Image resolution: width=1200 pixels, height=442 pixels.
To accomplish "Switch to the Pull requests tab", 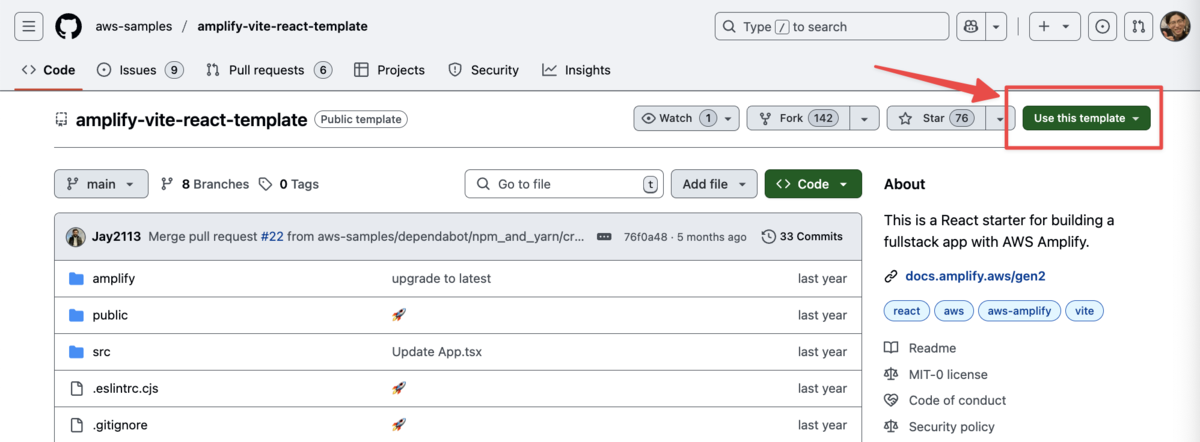I will pyautogui.click(x=269, y=70).
